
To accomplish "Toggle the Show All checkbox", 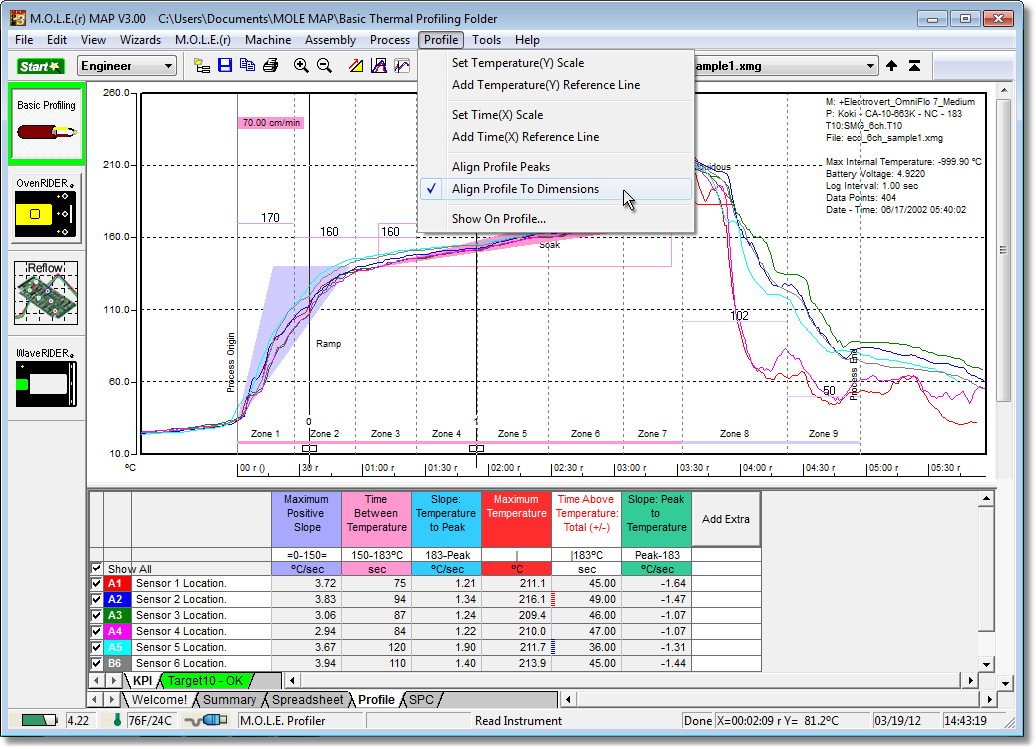I will click(x=96, y=569).
